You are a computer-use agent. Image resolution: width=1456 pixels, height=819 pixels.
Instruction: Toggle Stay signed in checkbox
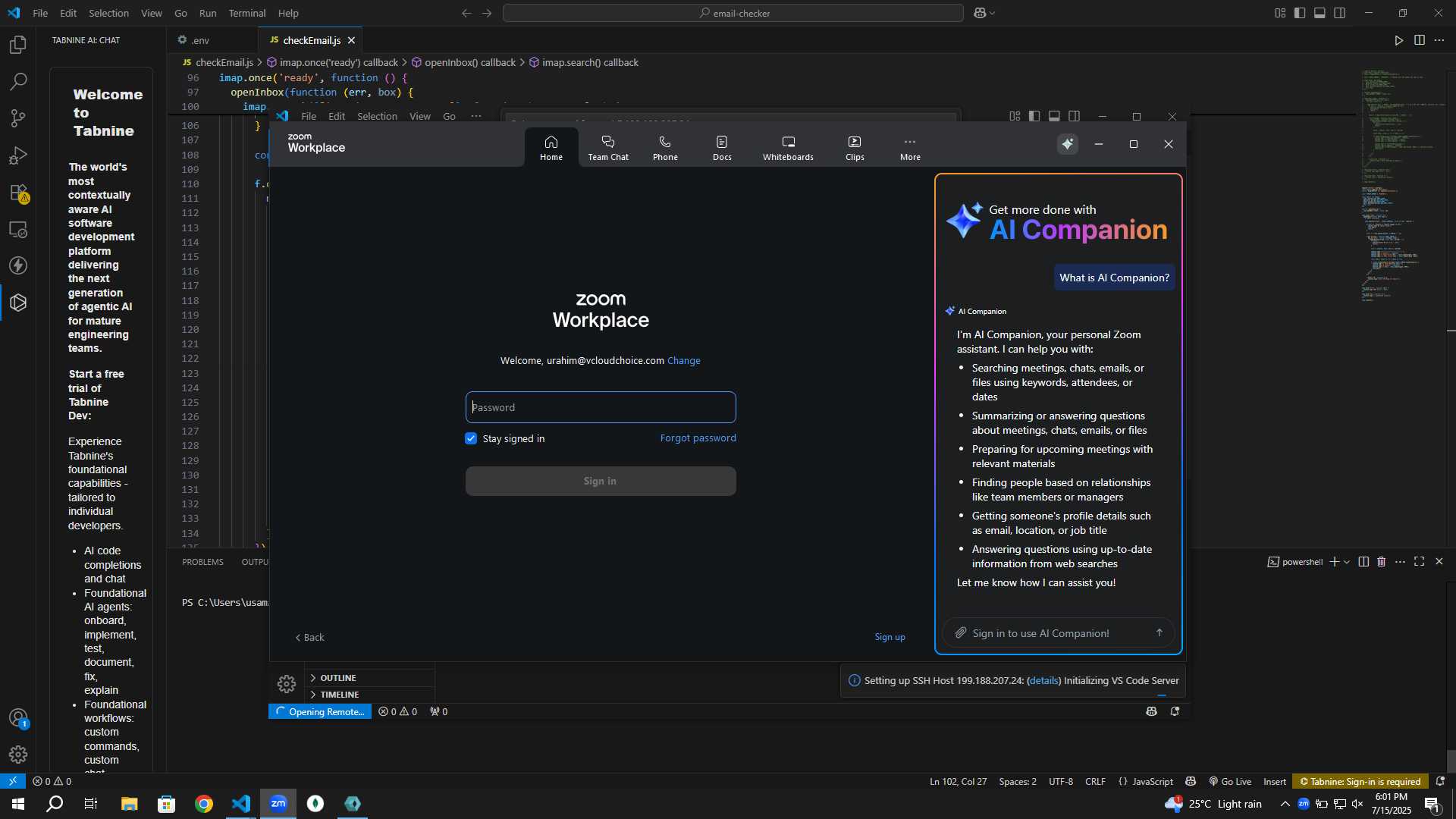point(471,438)
